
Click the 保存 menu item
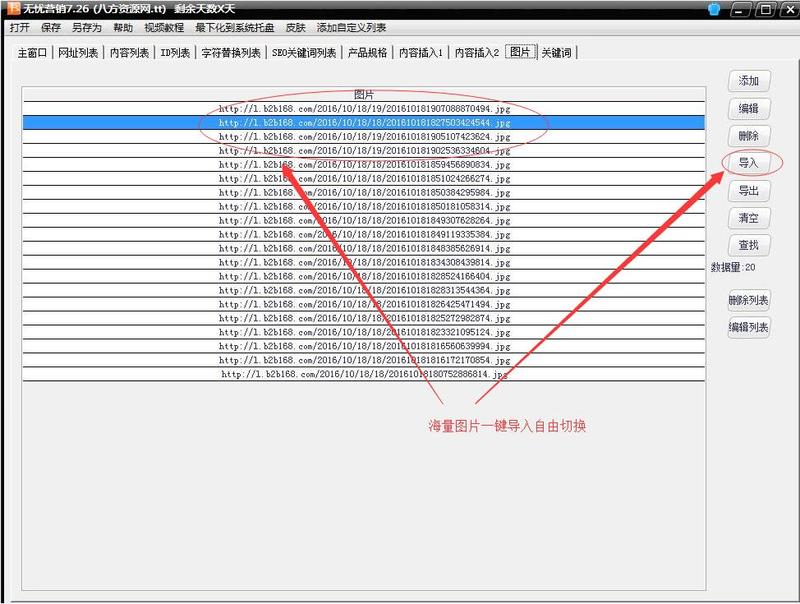click(x=51, y=28)
